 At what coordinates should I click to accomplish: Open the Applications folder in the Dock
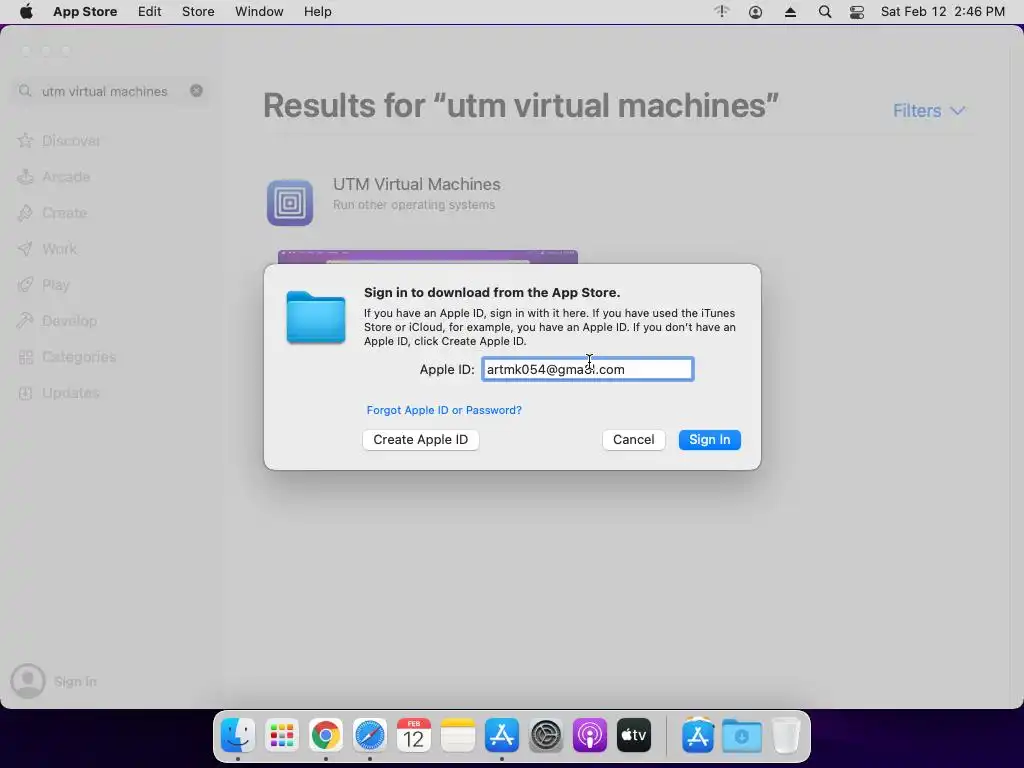point(698,735)
